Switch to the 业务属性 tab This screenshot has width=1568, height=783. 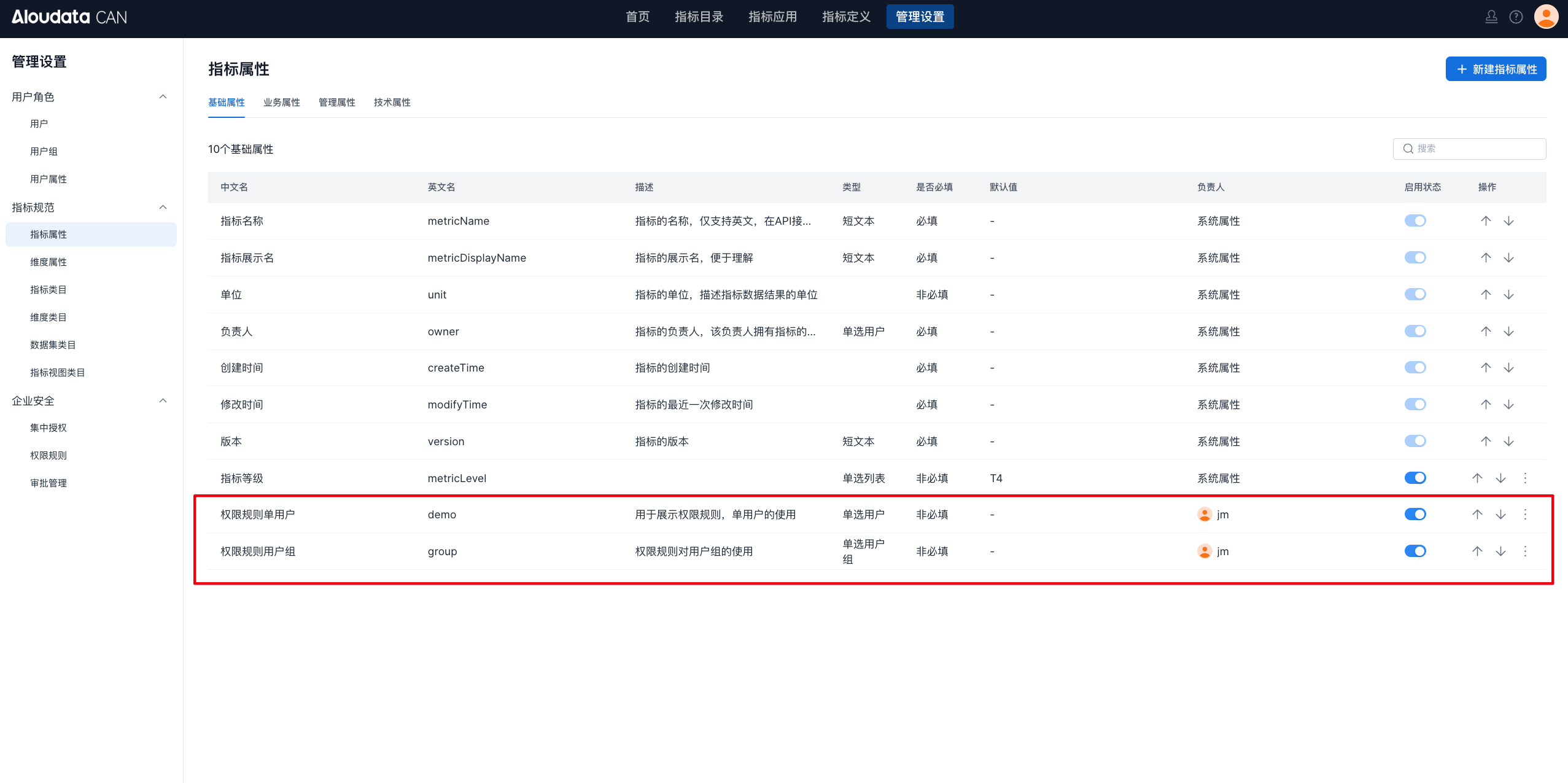pyautogui.click(x=281, y=103)
